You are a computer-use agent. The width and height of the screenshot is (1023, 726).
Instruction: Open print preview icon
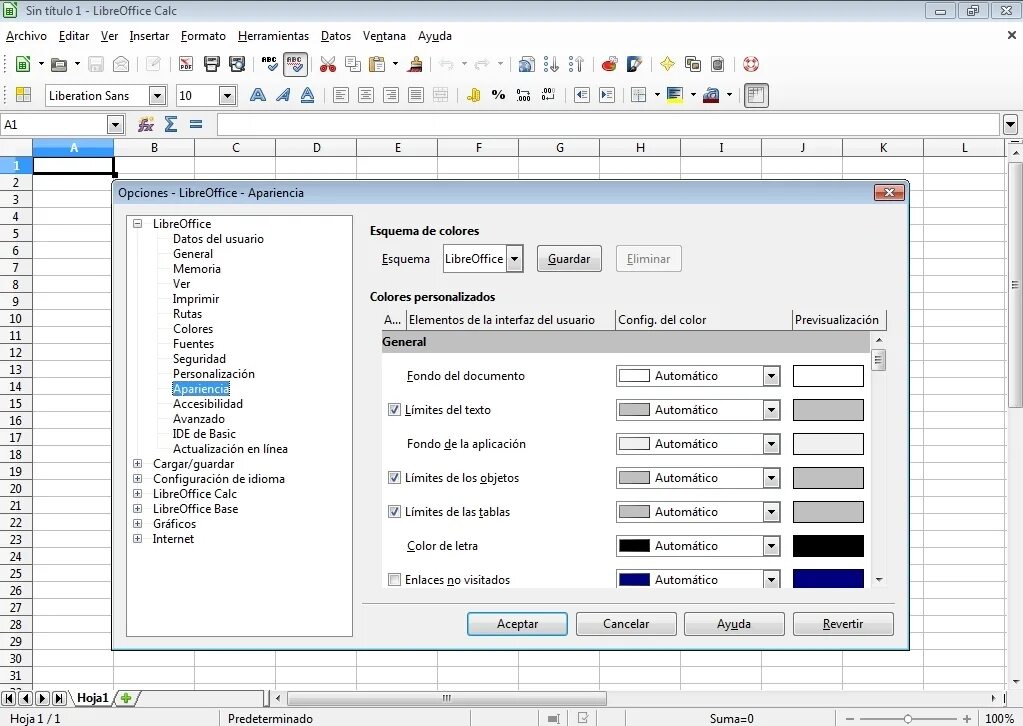[237, 64]
